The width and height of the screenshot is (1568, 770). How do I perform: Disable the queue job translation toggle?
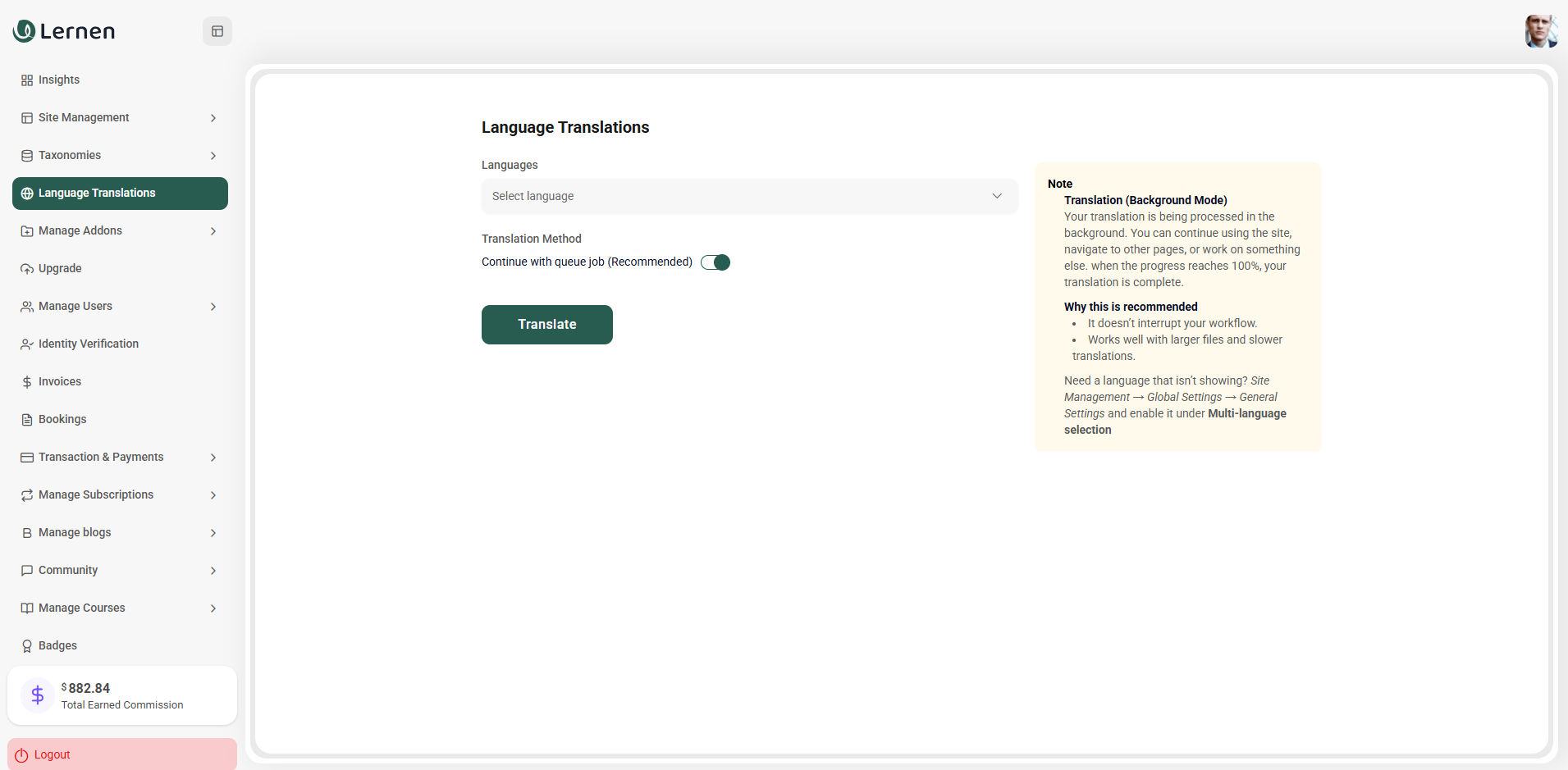[x=715, y=262]
